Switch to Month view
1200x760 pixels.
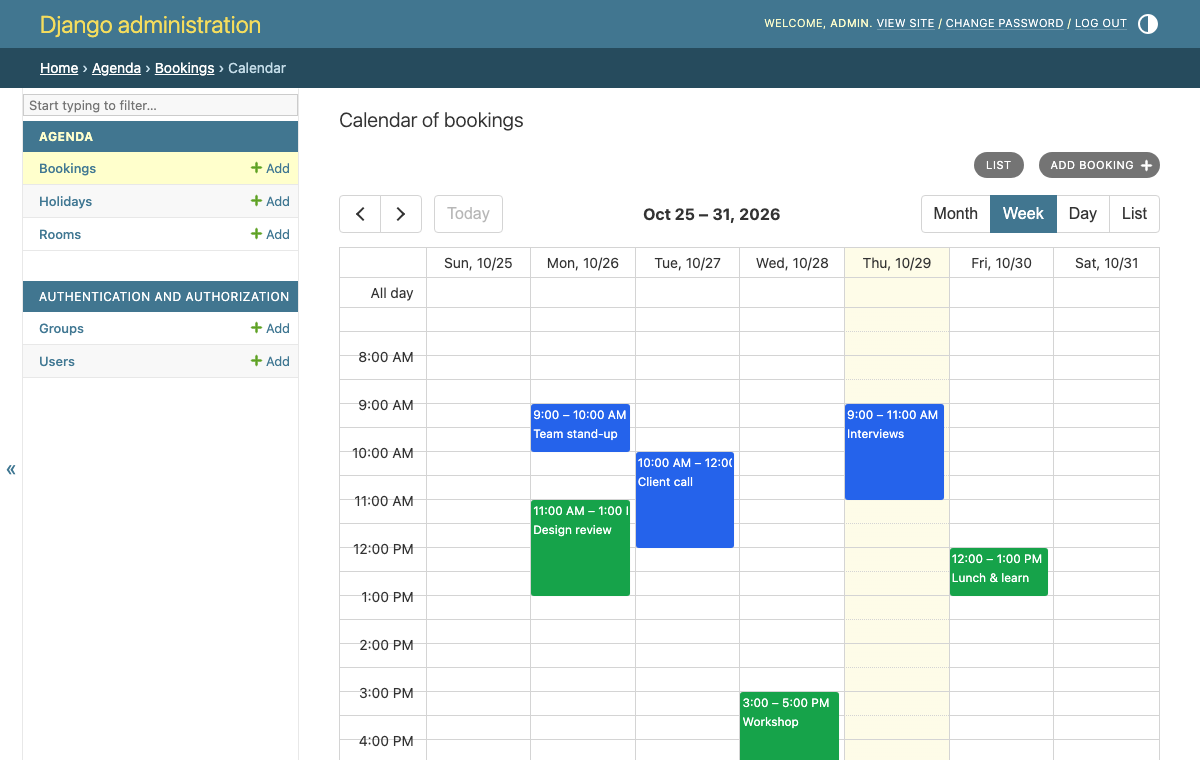point(955,214)
